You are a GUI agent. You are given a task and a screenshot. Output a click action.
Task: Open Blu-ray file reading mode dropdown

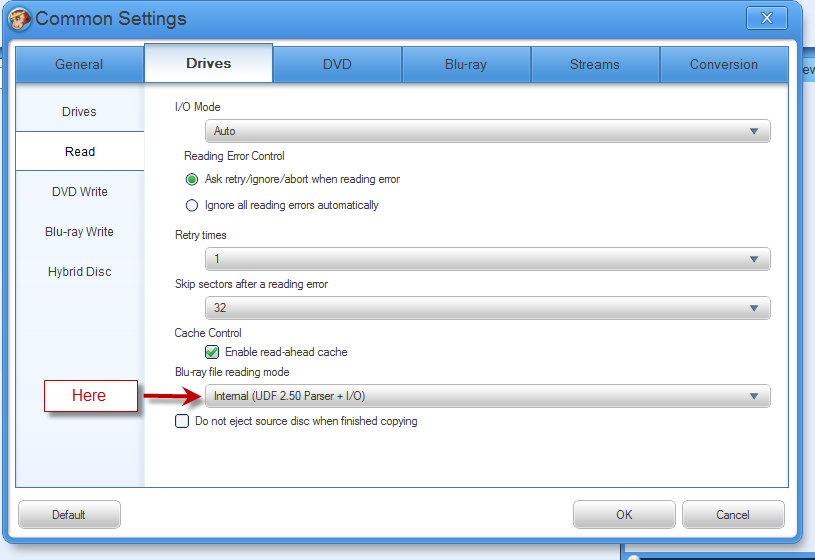(x=488, y=396)
